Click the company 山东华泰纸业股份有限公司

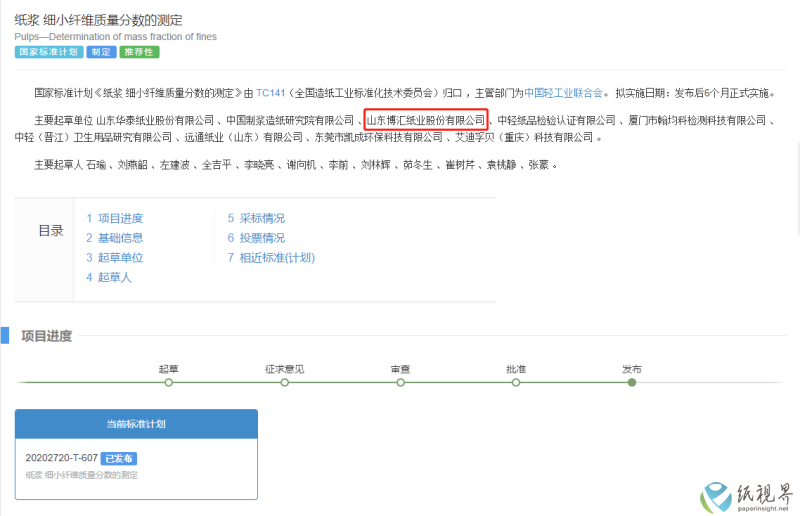(155, 120)
